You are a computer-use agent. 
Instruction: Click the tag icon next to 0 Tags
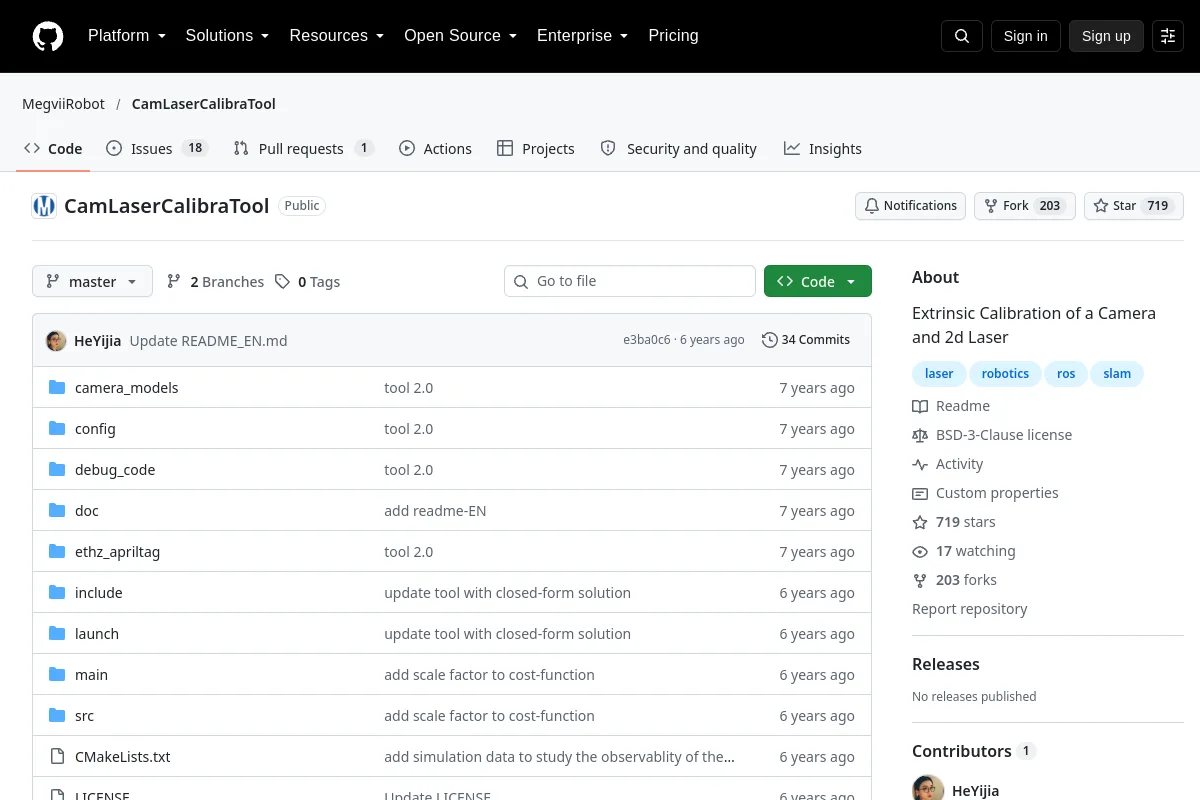(x=283, y=282)
